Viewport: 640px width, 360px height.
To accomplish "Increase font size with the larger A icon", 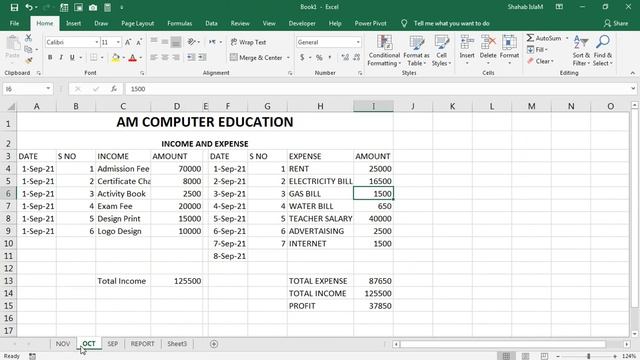I will (x=128, y=42).
